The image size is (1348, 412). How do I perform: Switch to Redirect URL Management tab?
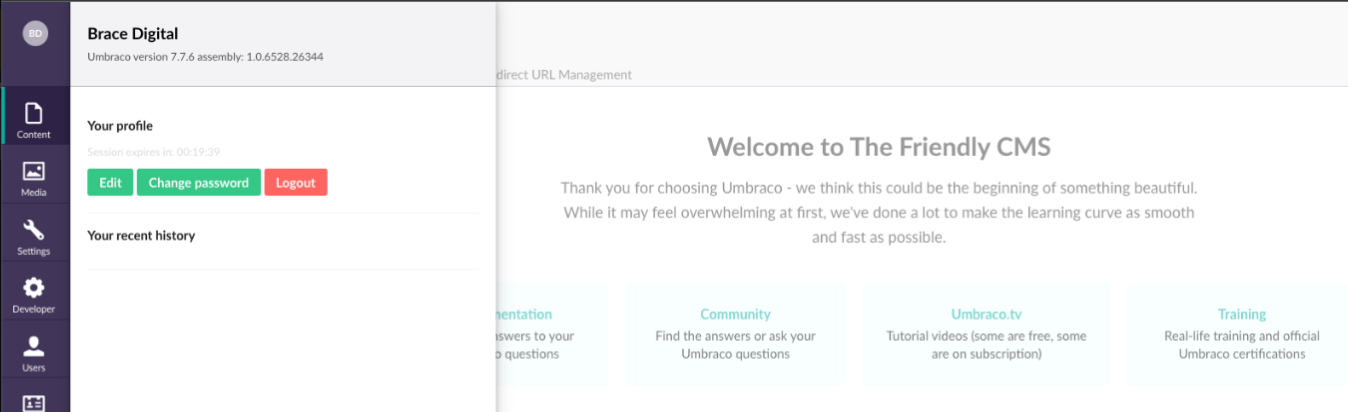pos(564,74)
